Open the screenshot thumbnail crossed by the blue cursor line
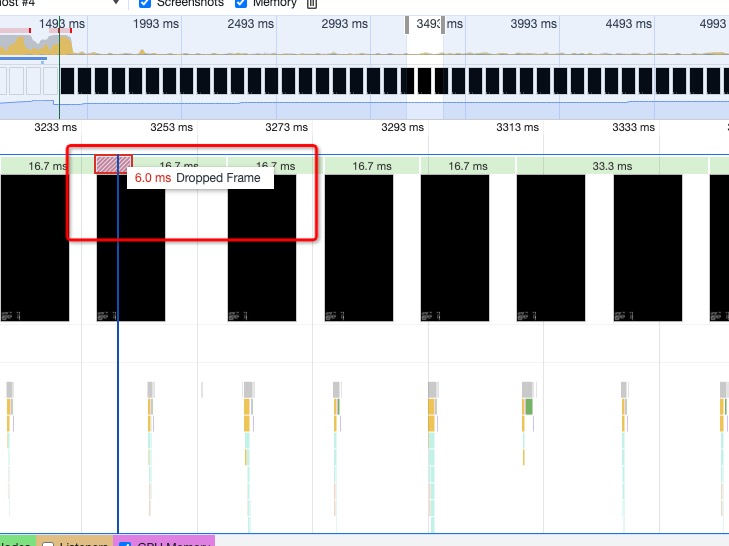729x546 pixels. (x=131, y=248)
